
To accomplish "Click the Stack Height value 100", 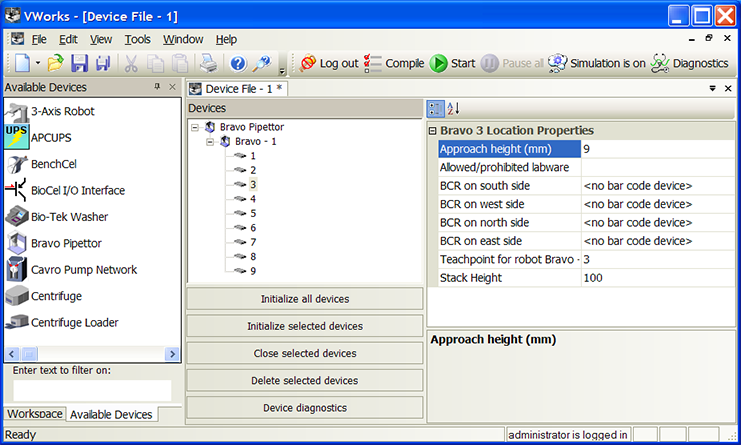I will coord(657,278).
